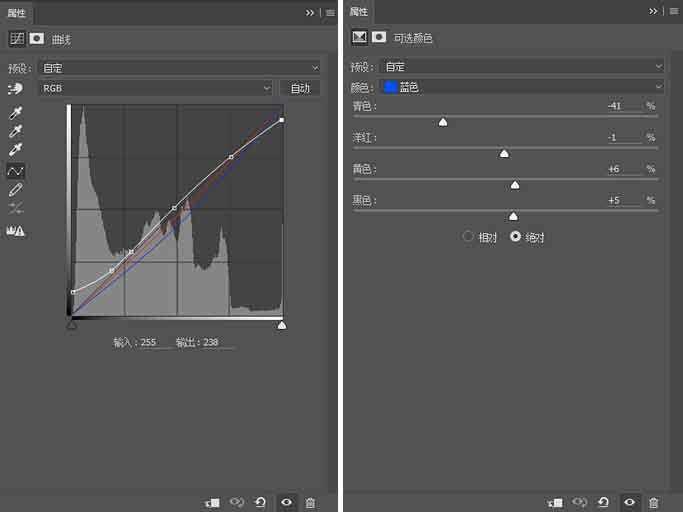Open the Curves 预设 preset dropdown
The image size is (683, 512).
(180, 68)
